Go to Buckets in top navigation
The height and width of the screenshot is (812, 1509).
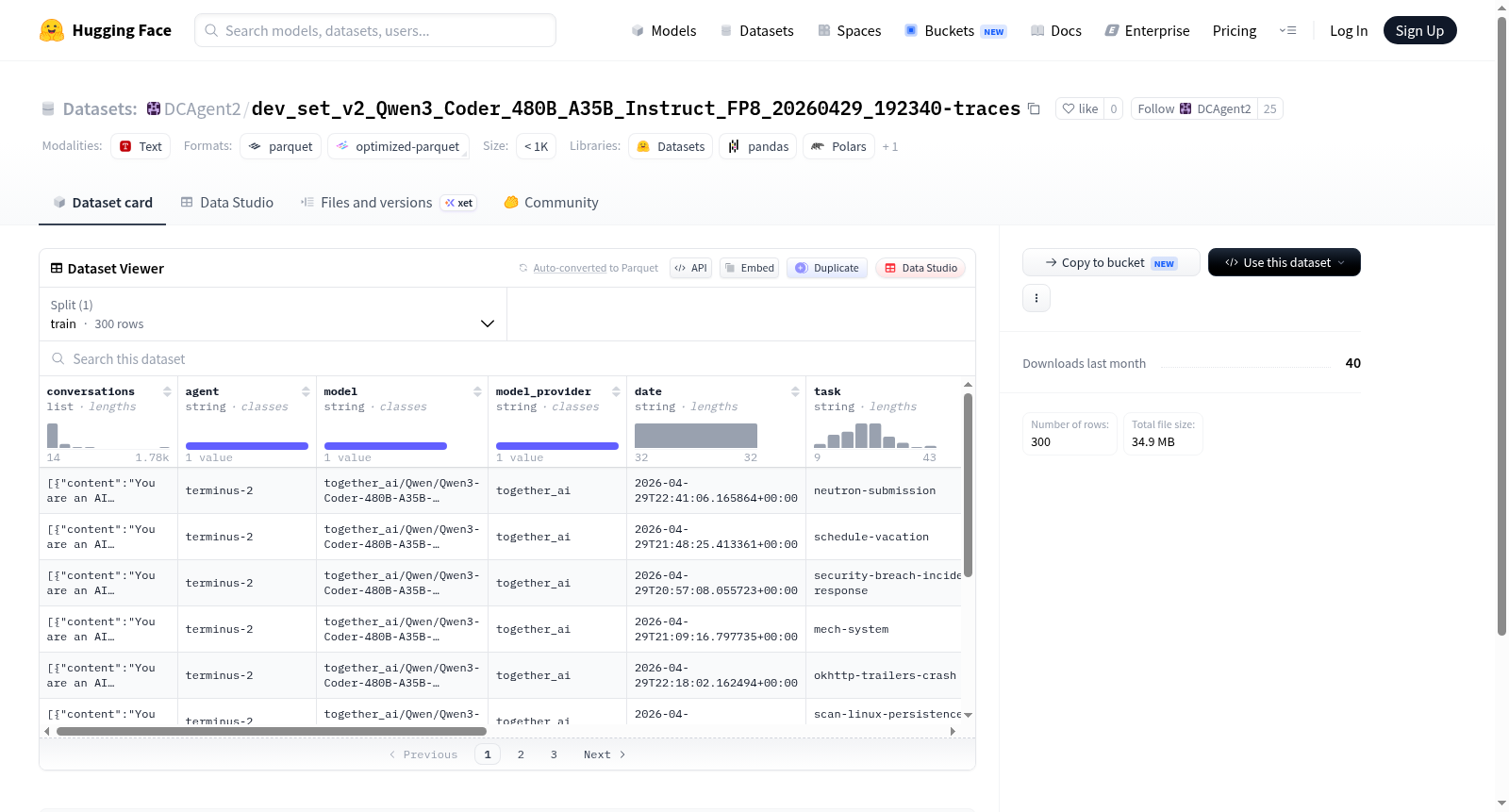[x=954, y=30]
